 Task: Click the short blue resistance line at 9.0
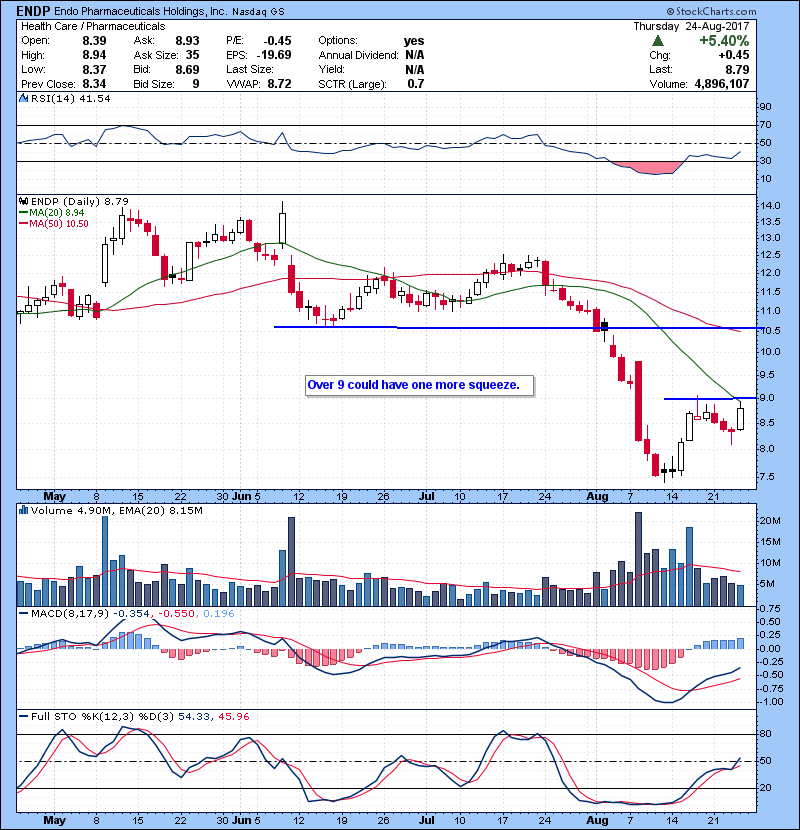pos(710,398)
